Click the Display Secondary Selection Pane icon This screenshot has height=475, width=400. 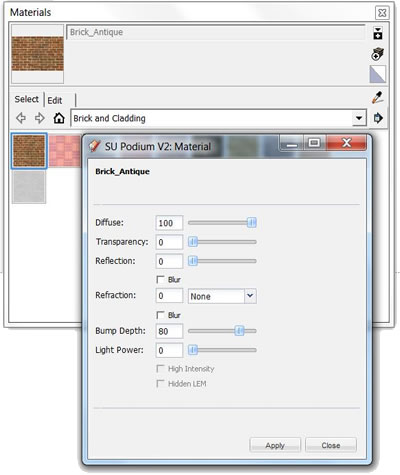(x=378, y=34)
